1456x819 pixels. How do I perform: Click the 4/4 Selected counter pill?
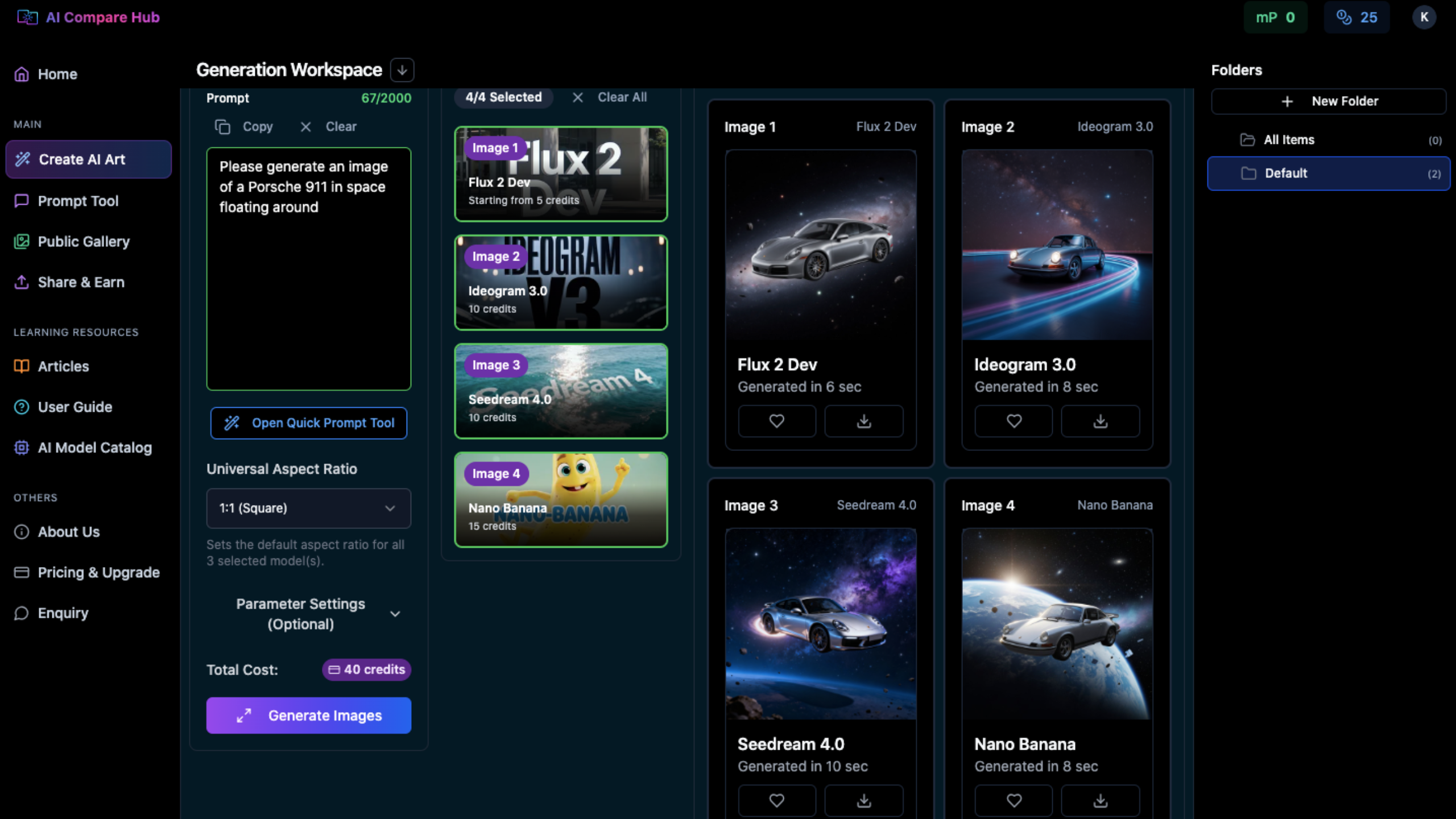point(503,97)
